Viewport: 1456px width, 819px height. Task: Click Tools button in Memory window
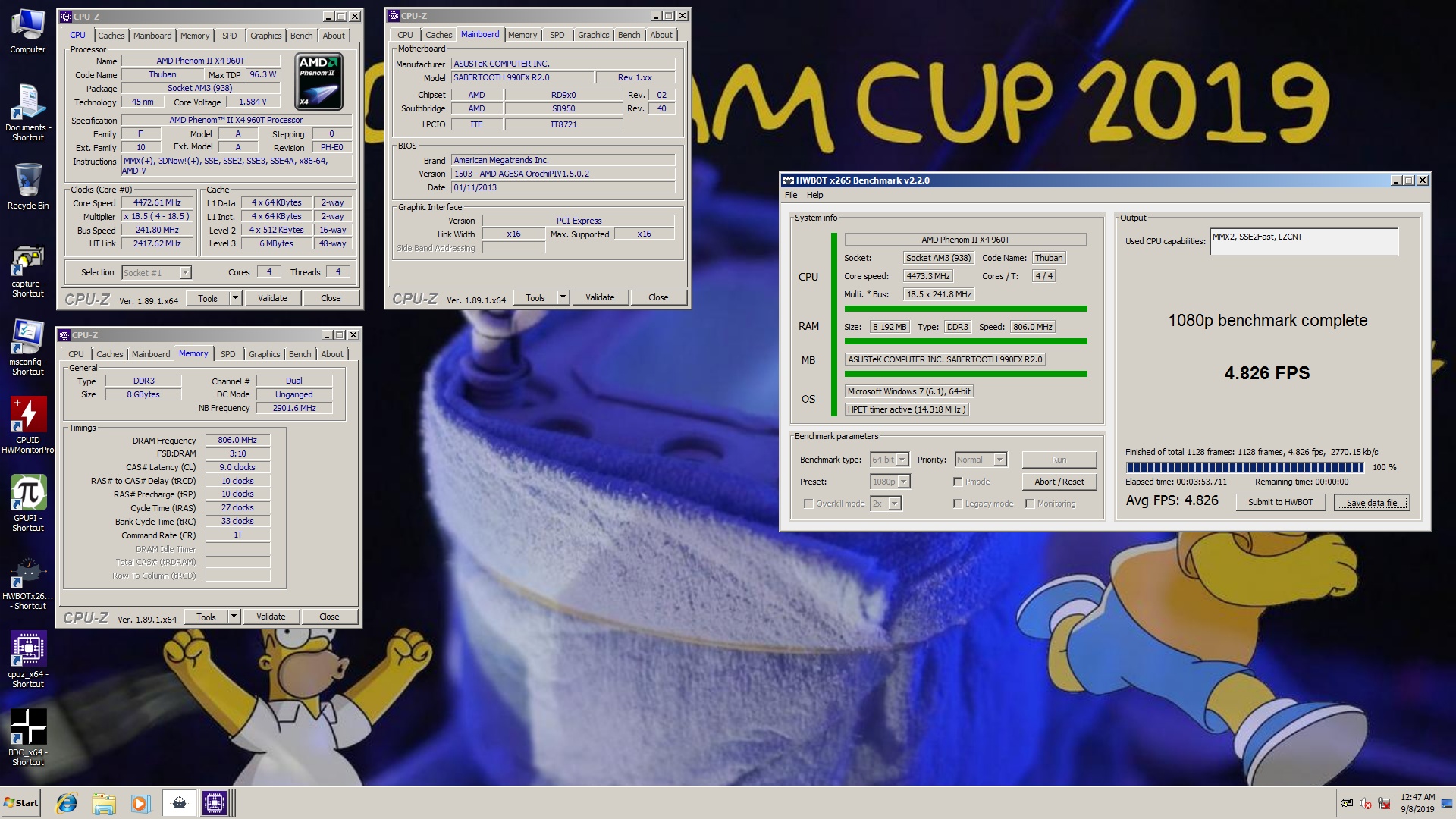(206, 617)
